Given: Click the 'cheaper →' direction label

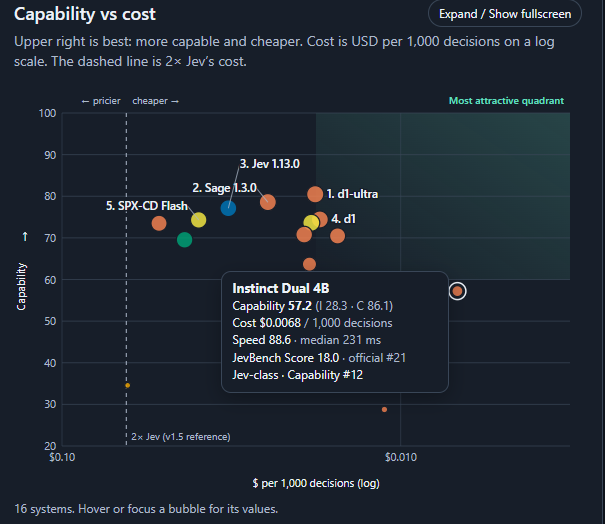Looking at the screenshot, I should pos(156,101).
